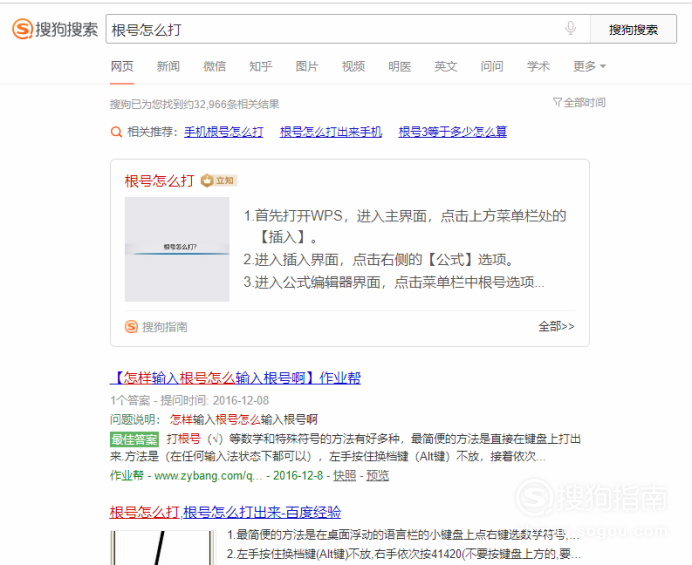
Task: Switch to the 英文 tab
Action: [446, 66]
